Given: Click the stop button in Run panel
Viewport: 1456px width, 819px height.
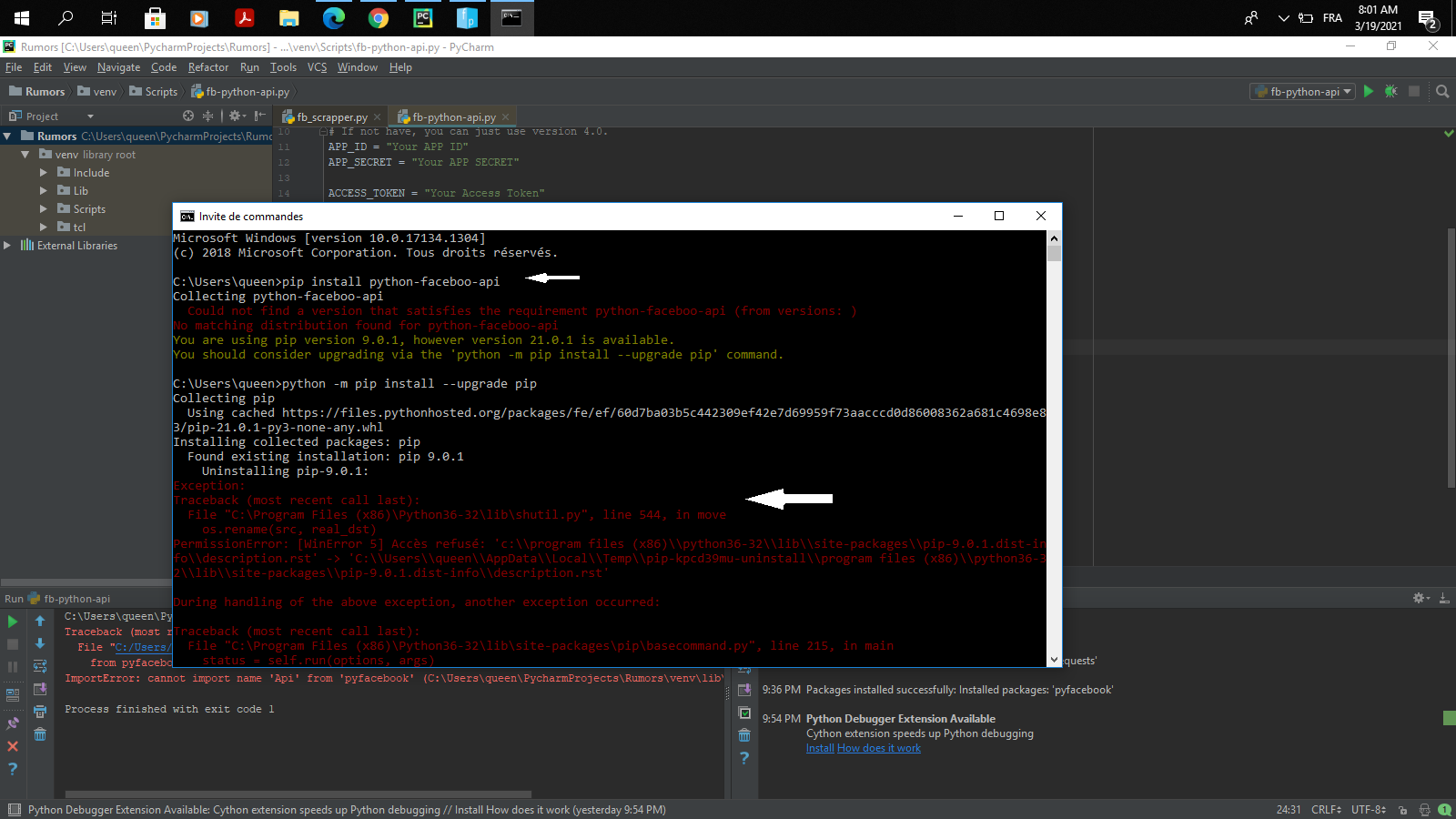Looking at the screenshot, I should pos(13,644).
